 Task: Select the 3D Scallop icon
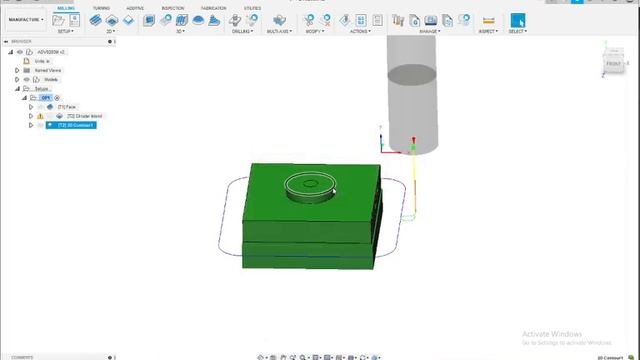[214, 20]
